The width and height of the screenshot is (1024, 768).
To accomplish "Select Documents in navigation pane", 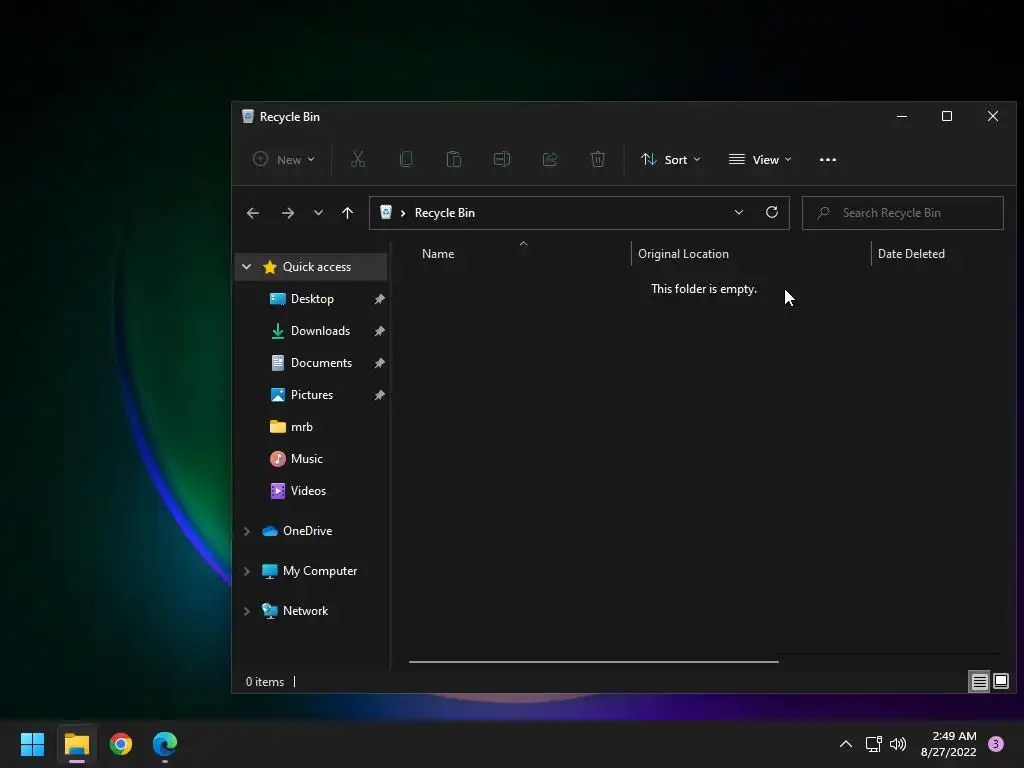I will click(x=321, y=363).
